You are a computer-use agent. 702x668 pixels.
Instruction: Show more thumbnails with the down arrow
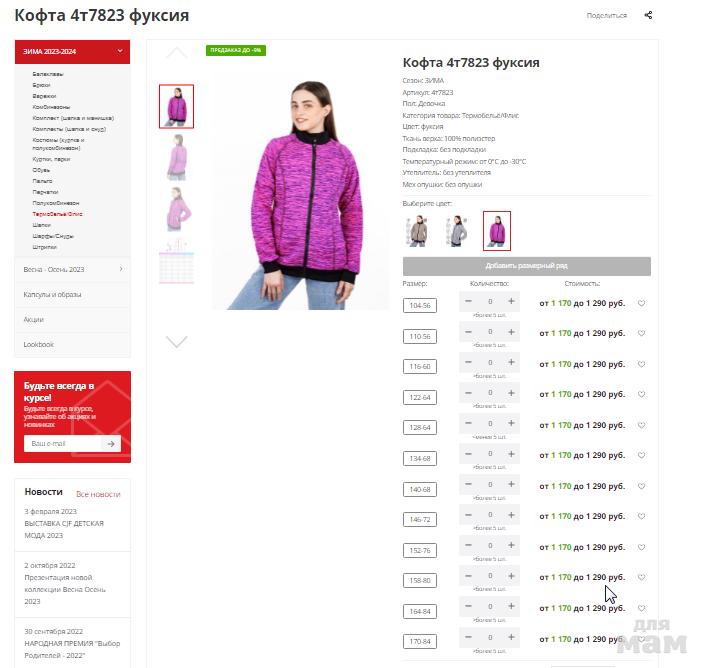pos(176,342)
